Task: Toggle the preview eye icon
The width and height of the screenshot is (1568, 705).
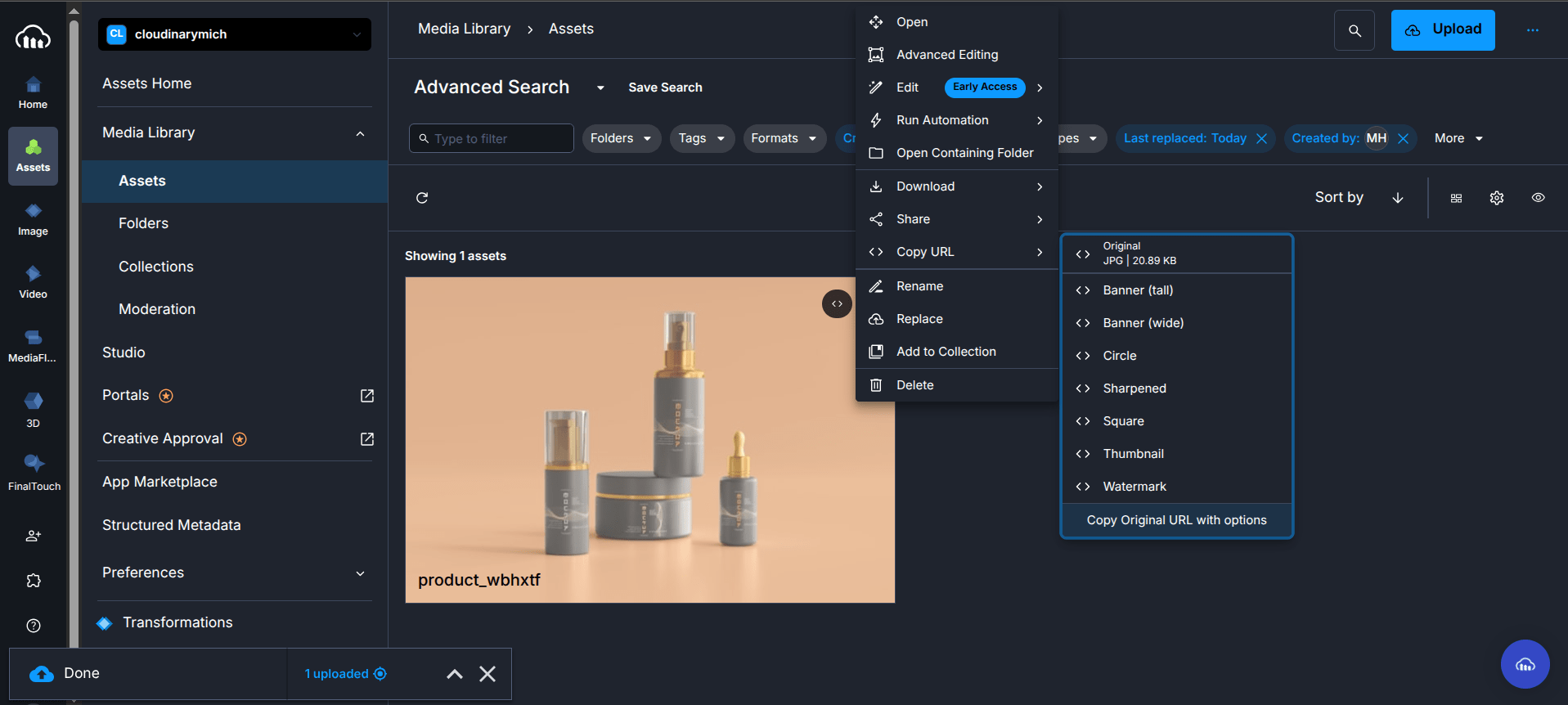Action: 1538,198
